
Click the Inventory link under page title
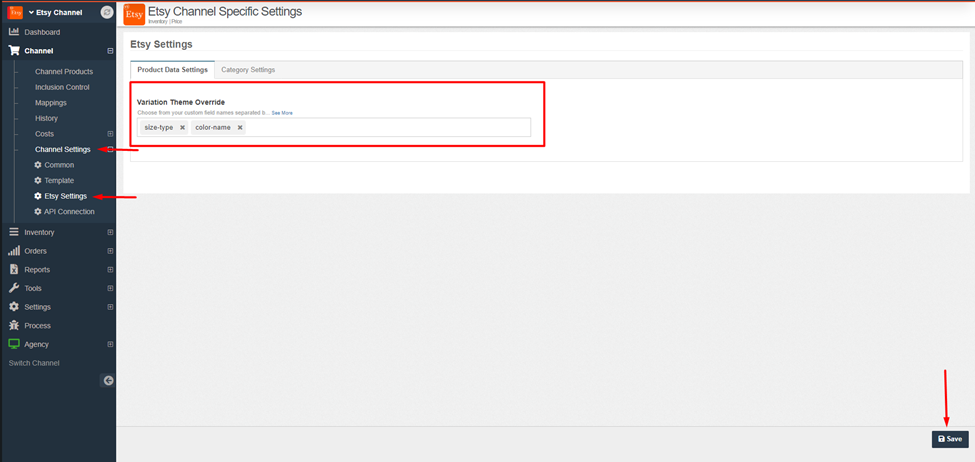coord(157,21)
